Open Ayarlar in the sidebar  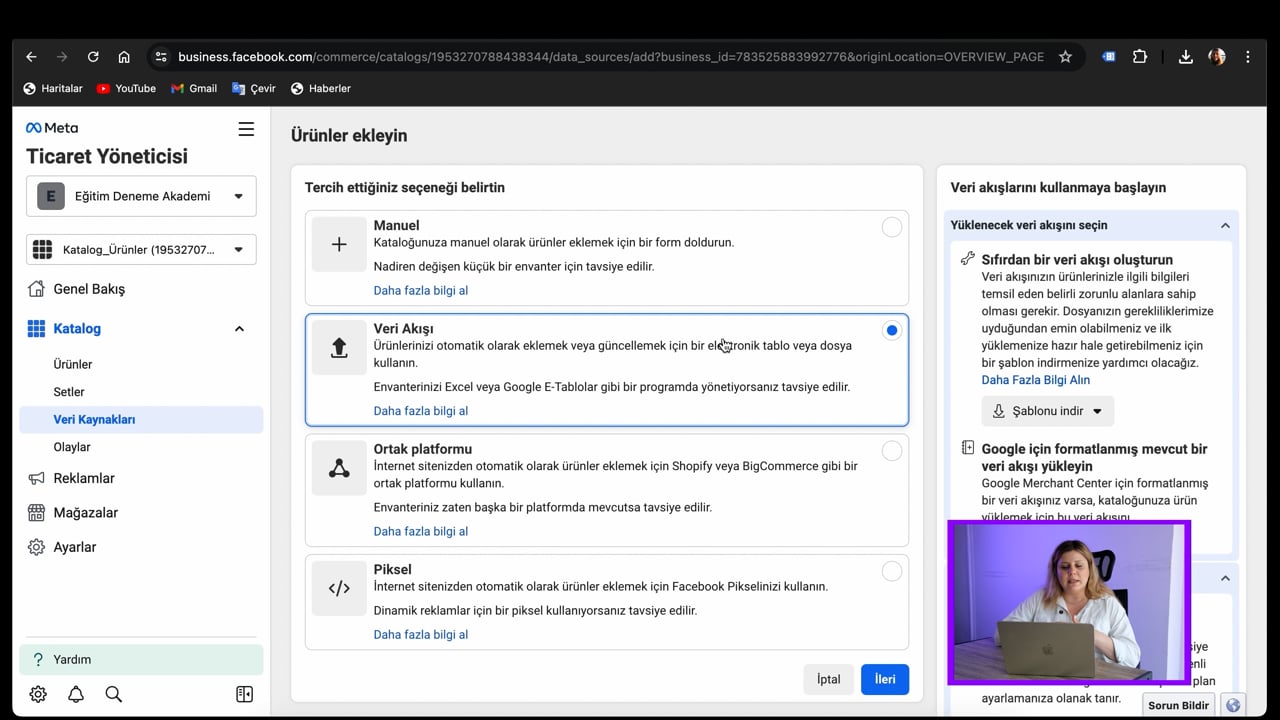[x=141, y=547]
